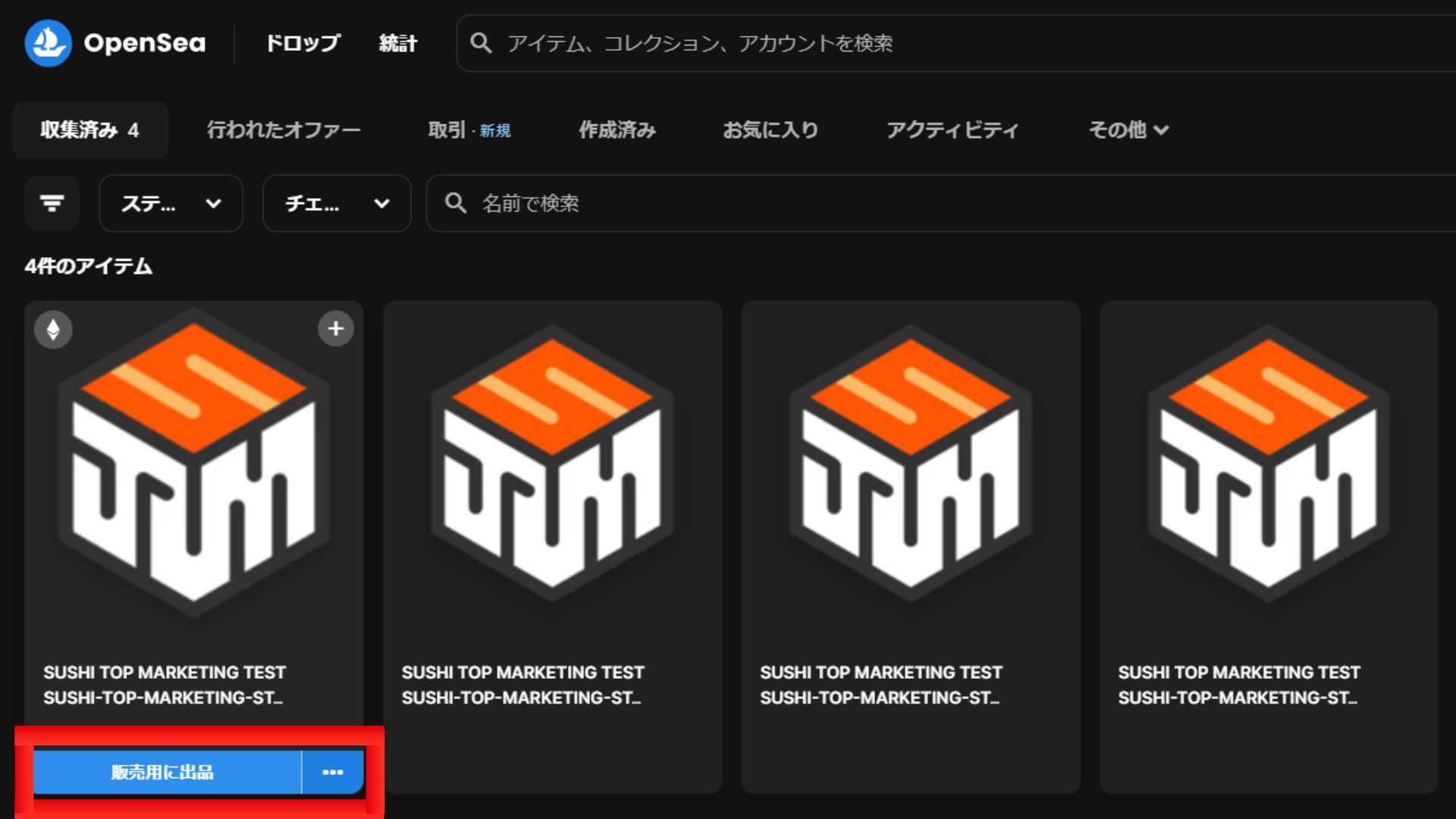
Task: Click third card's SUSHI TOP MARKETING TEST title
Action: coord(881,673)
